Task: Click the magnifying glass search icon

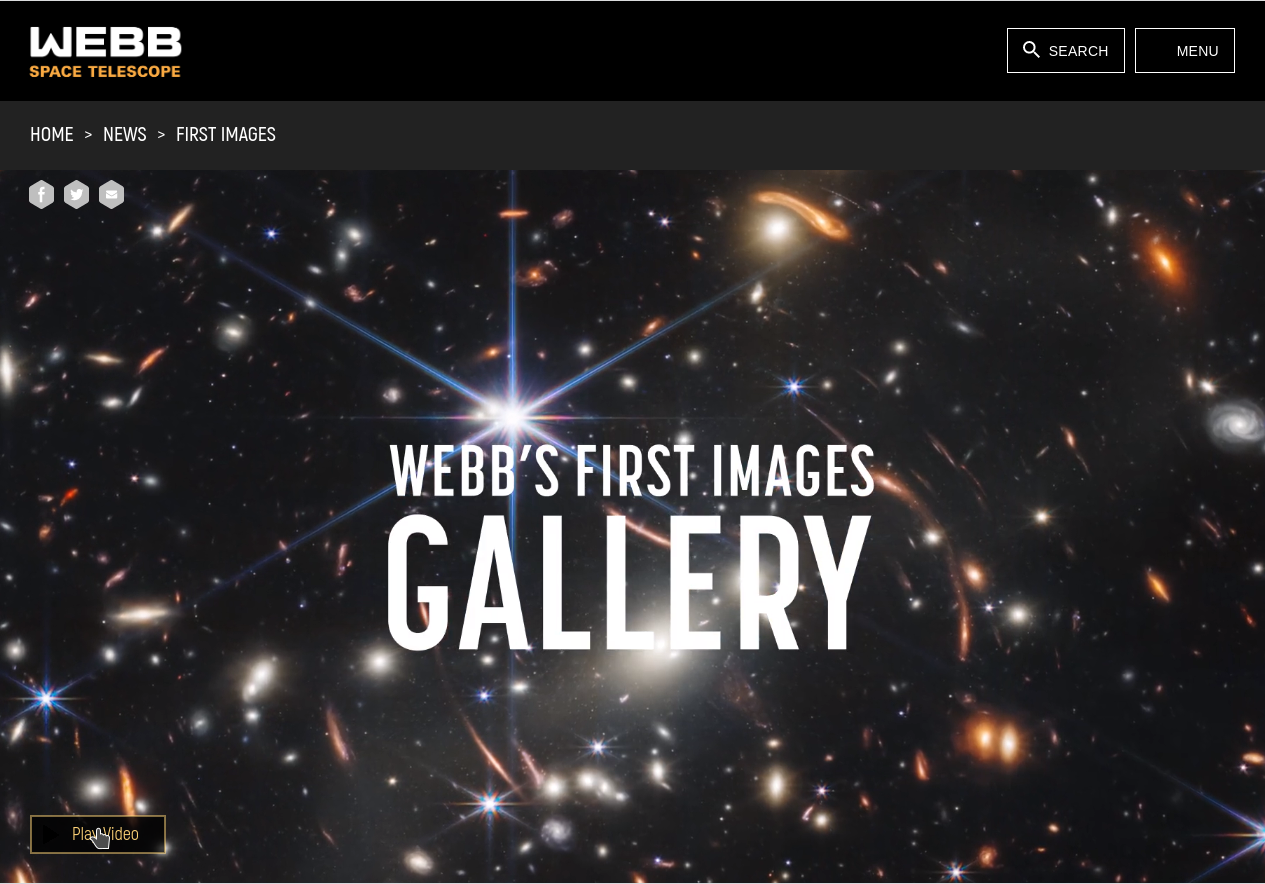Action: 1031,50
